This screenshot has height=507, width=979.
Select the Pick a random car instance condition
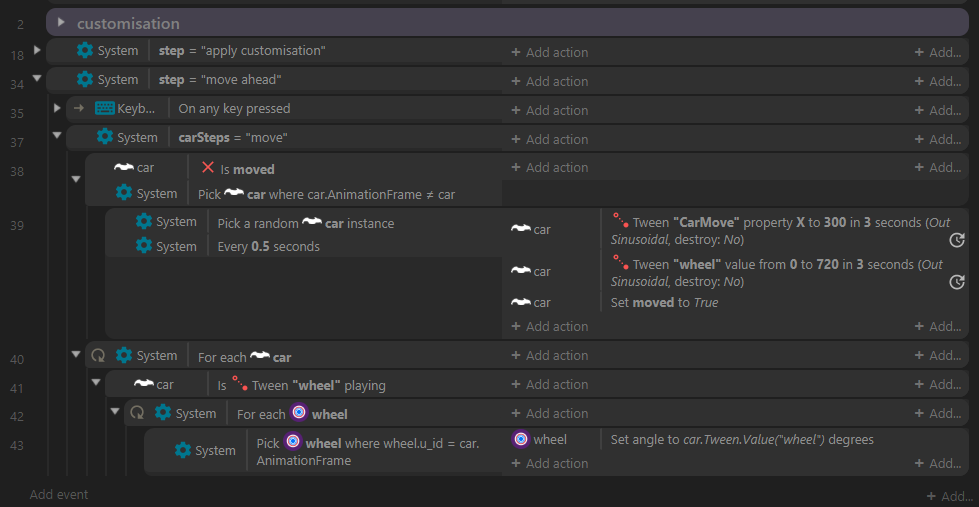click(303, 222)
